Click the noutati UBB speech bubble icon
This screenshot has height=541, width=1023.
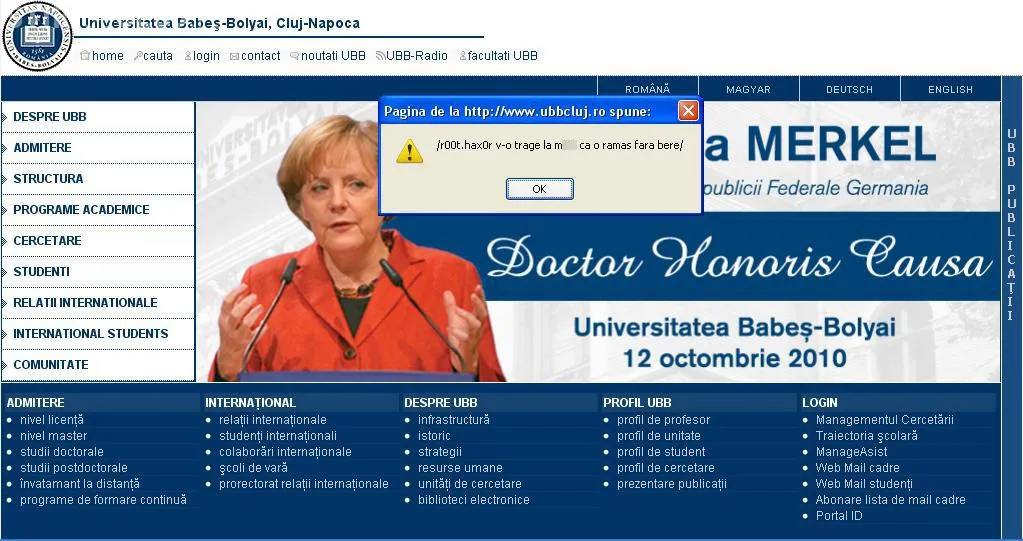click(x=294, y=56)
